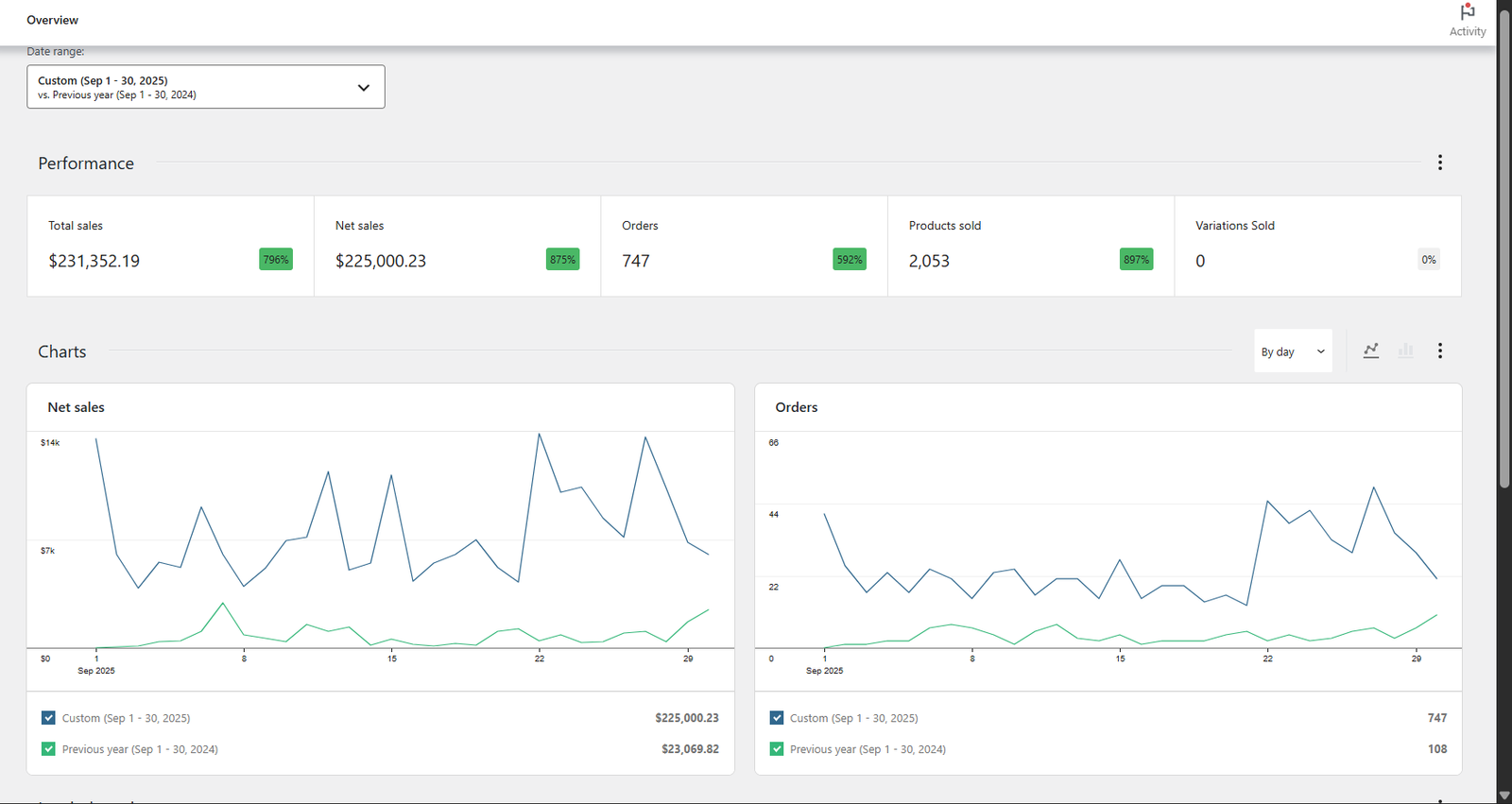Click the Overview page title
Screen dimensions: 1512x804
tap(52, 20)
